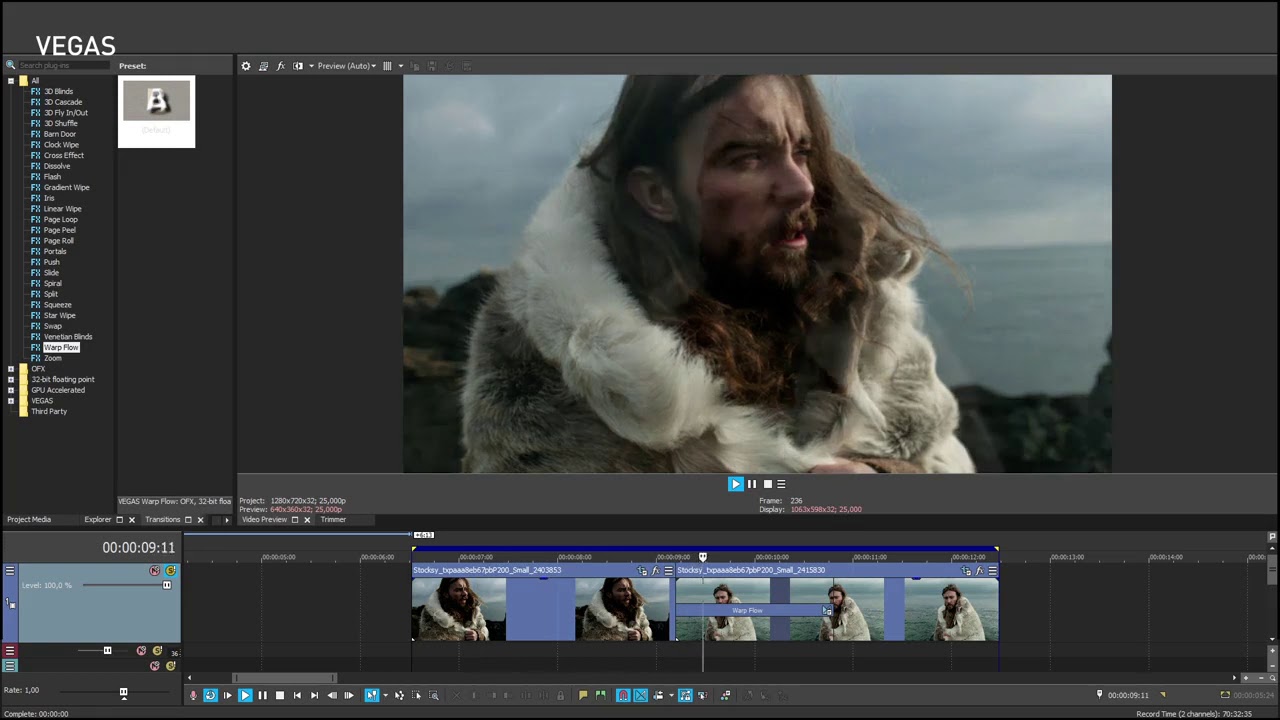This screenshot has height=720, width=1280.
Task: Open Event FX on clip 2403853
Action: click(x=655, y=571)
